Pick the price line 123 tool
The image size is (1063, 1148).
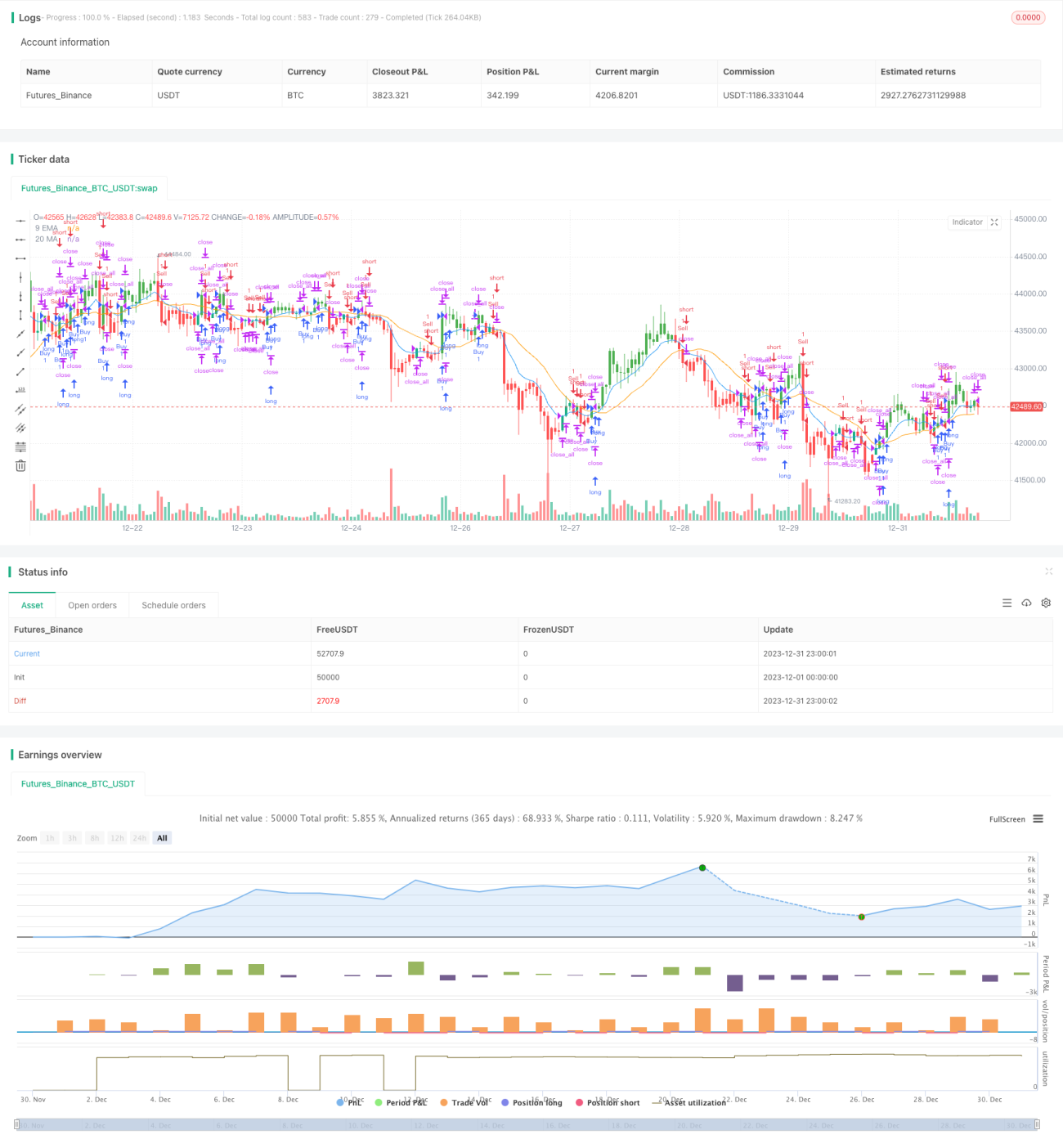pos(20,390)
